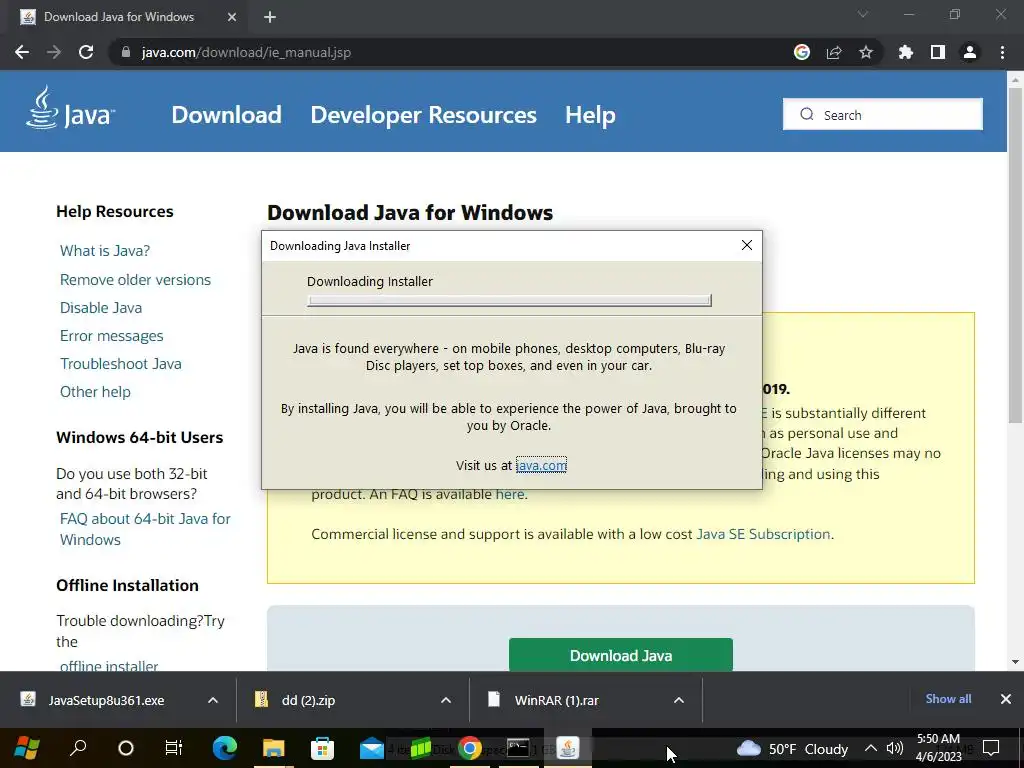Open the clock and date display
Screen dimensions: 1024x768
pyautogui.click(x=938, y=748)
